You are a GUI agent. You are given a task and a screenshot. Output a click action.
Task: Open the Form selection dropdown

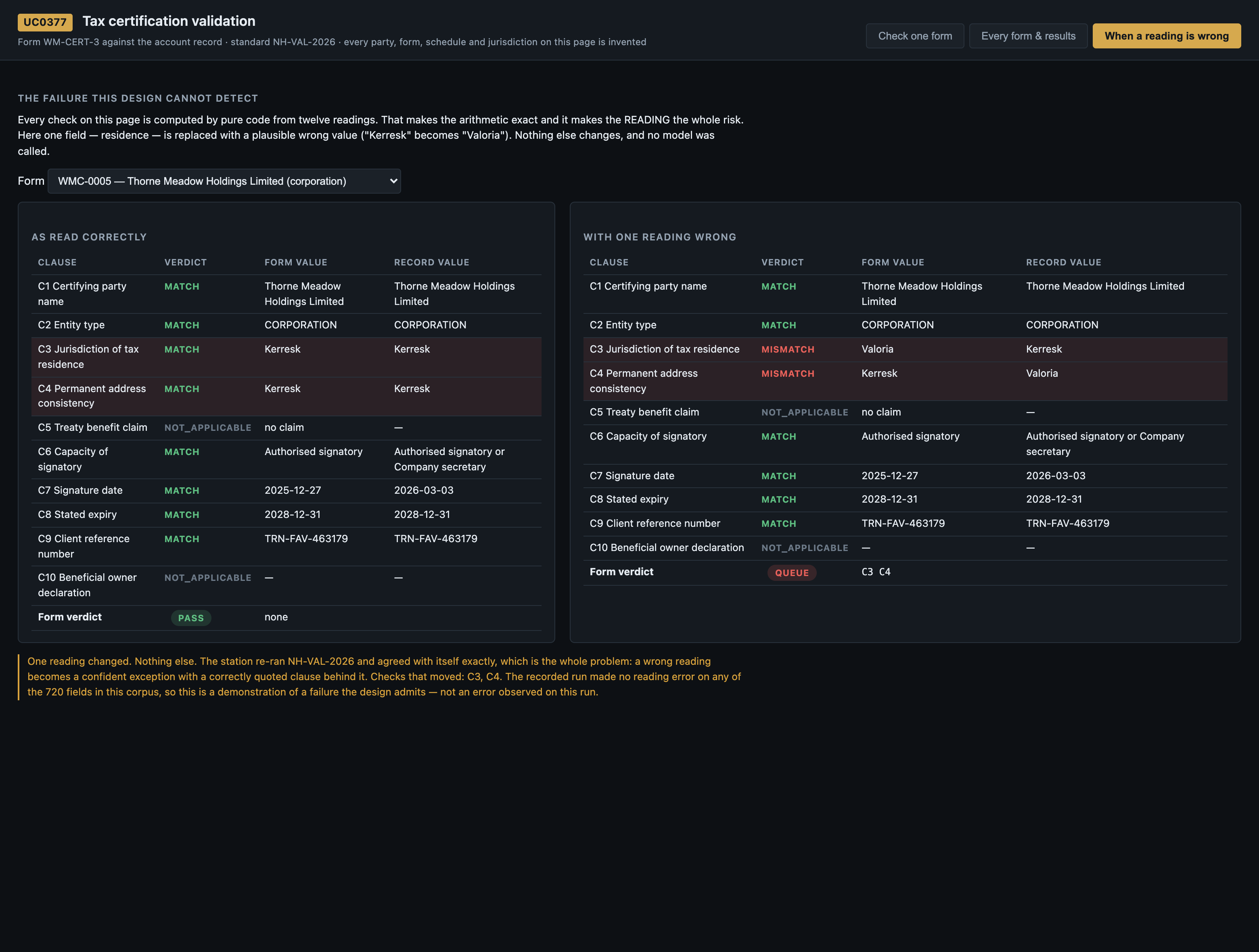(224, 181)
